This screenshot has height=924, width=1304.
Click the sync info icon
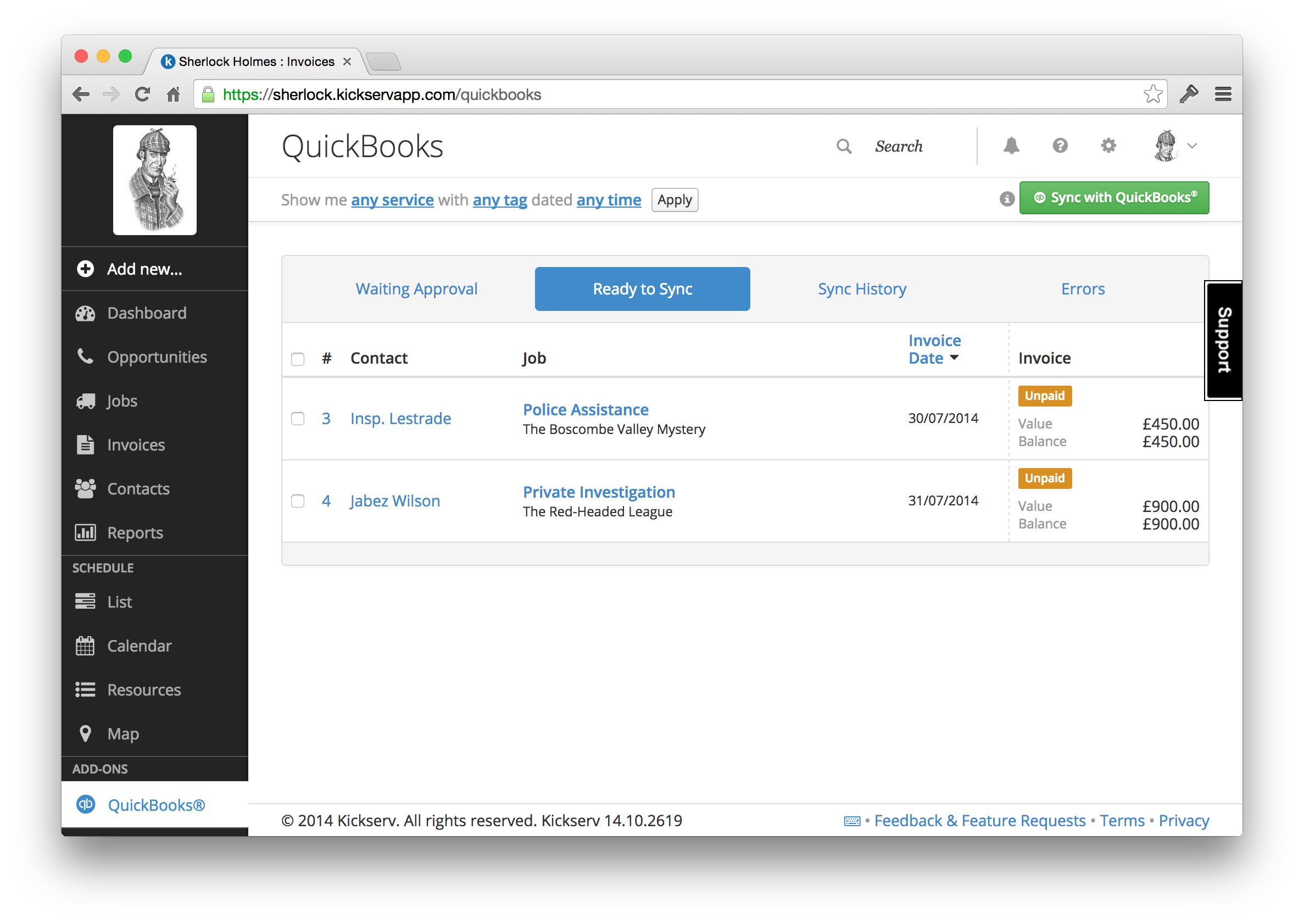[x=1006, y=199]
